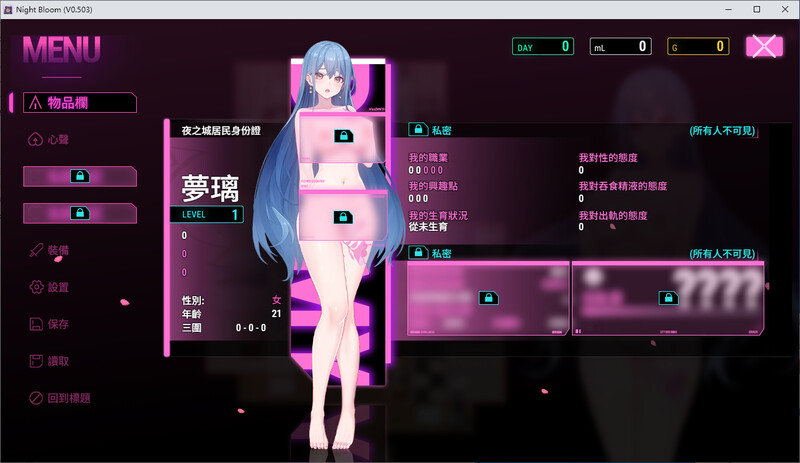800x463 pixels.
Task: Click the 三圍 value 0-0-0
Action: (251, 328)
